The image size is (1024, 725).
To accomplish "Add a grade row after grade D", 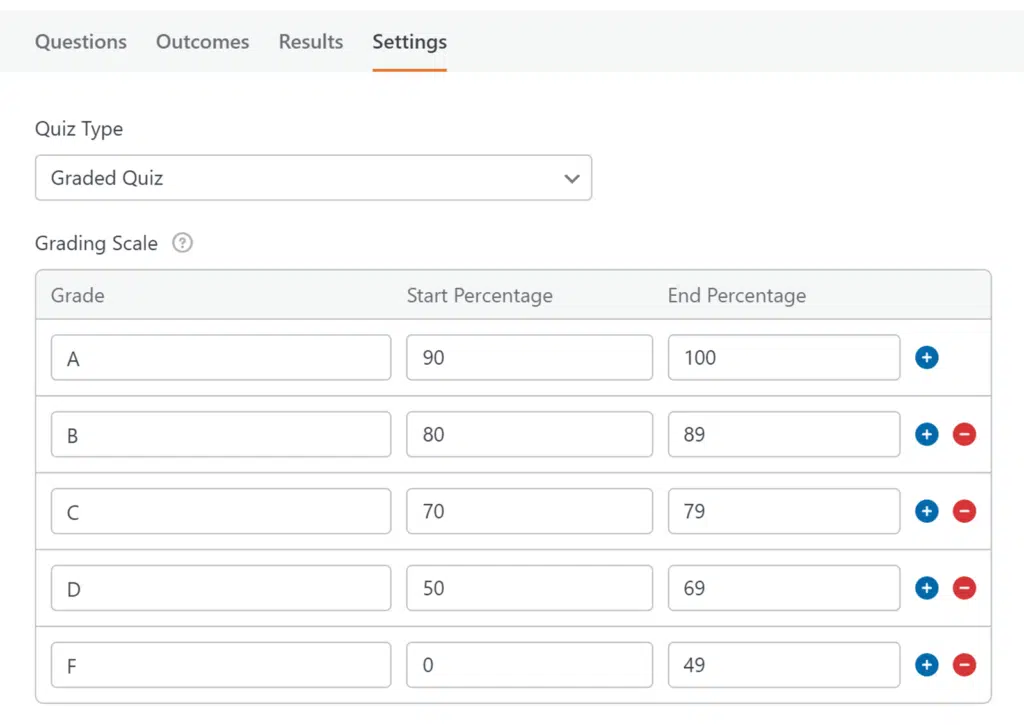I will (926, 588).
